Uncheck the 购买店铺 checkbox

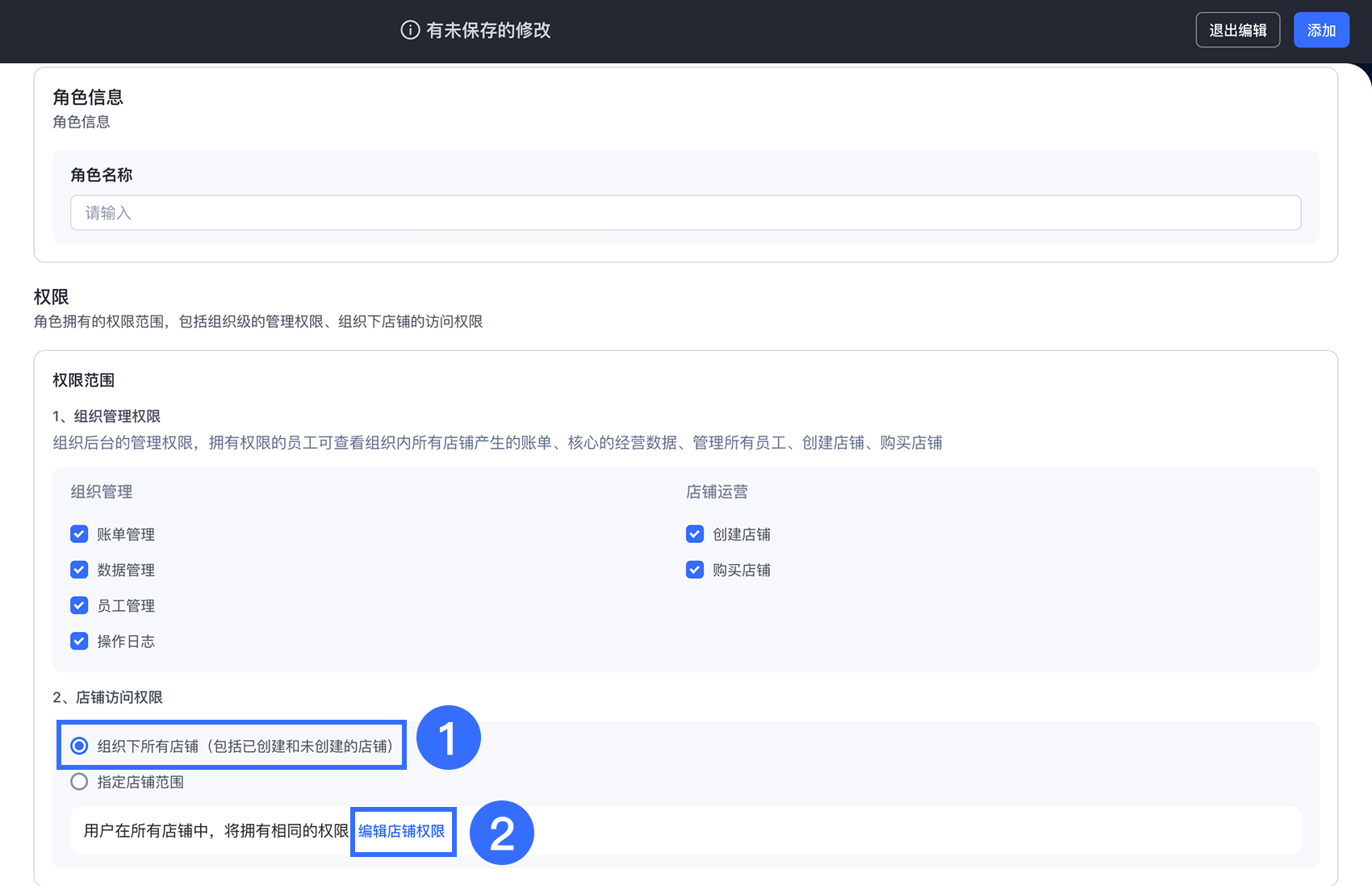pyautogui.click(x=695, y=570)
